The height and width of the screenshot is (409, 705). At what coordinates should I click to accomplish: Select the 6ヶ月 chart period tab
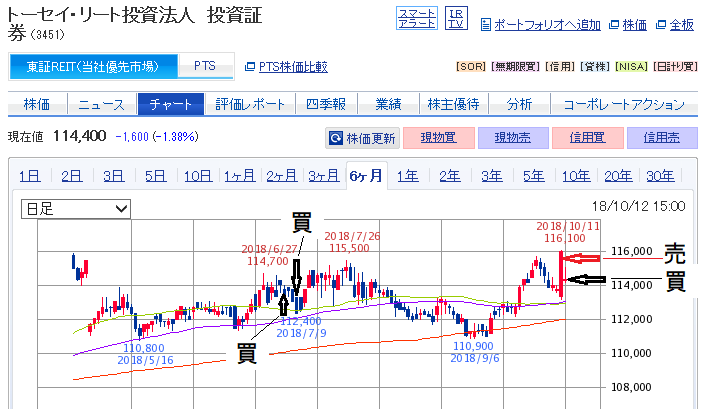[x=366, y=176]
